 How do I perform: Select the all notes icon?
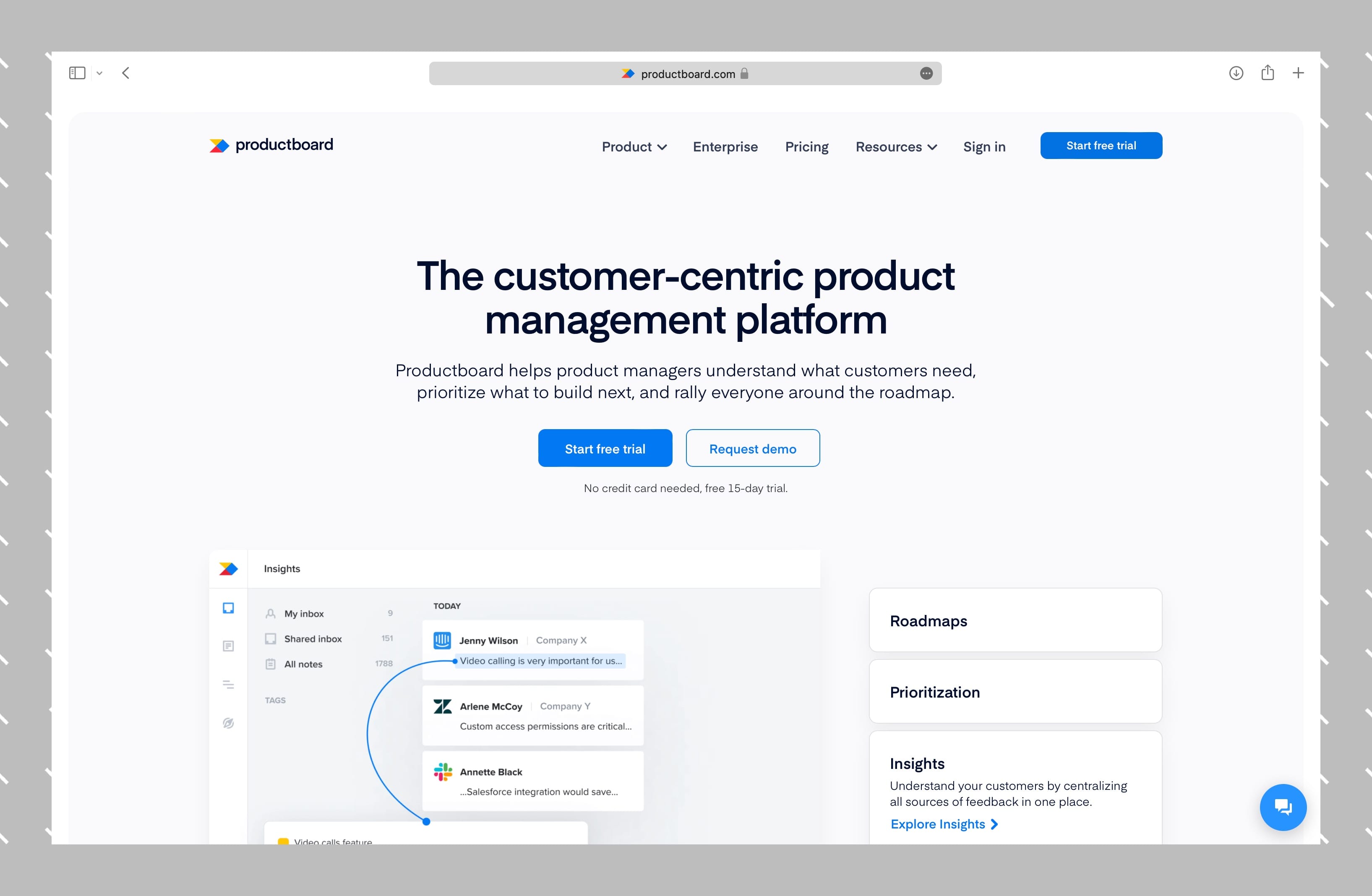pyautogui.click(x=272, y=662)
